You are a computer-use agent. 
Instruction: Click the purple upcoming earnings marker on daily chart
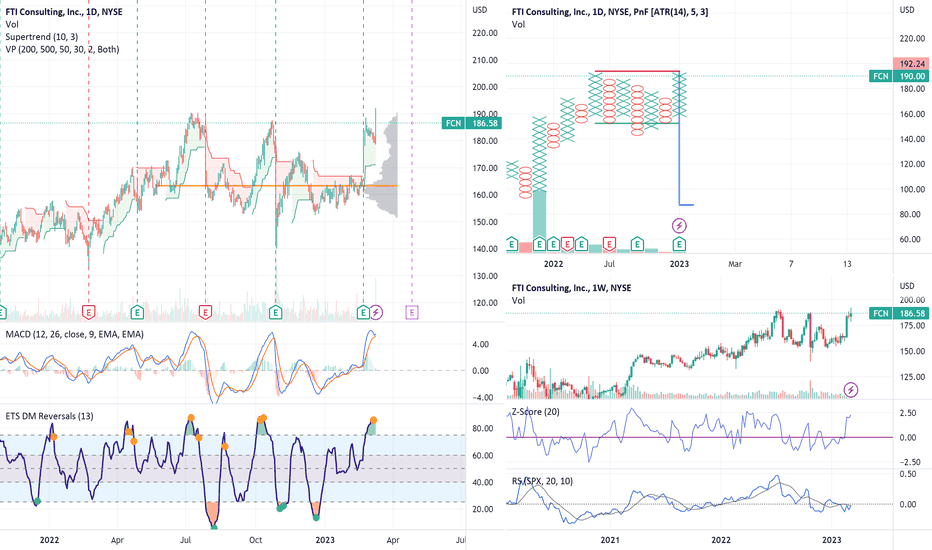412,312
